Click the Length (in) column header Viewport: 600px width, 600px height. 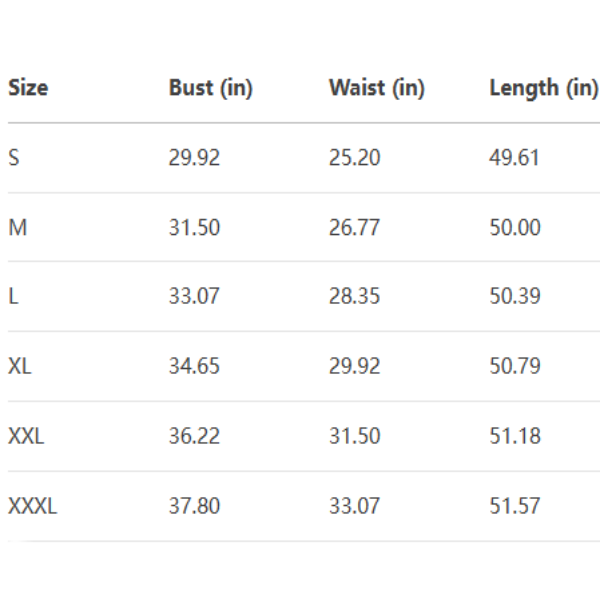pos(543,88)
